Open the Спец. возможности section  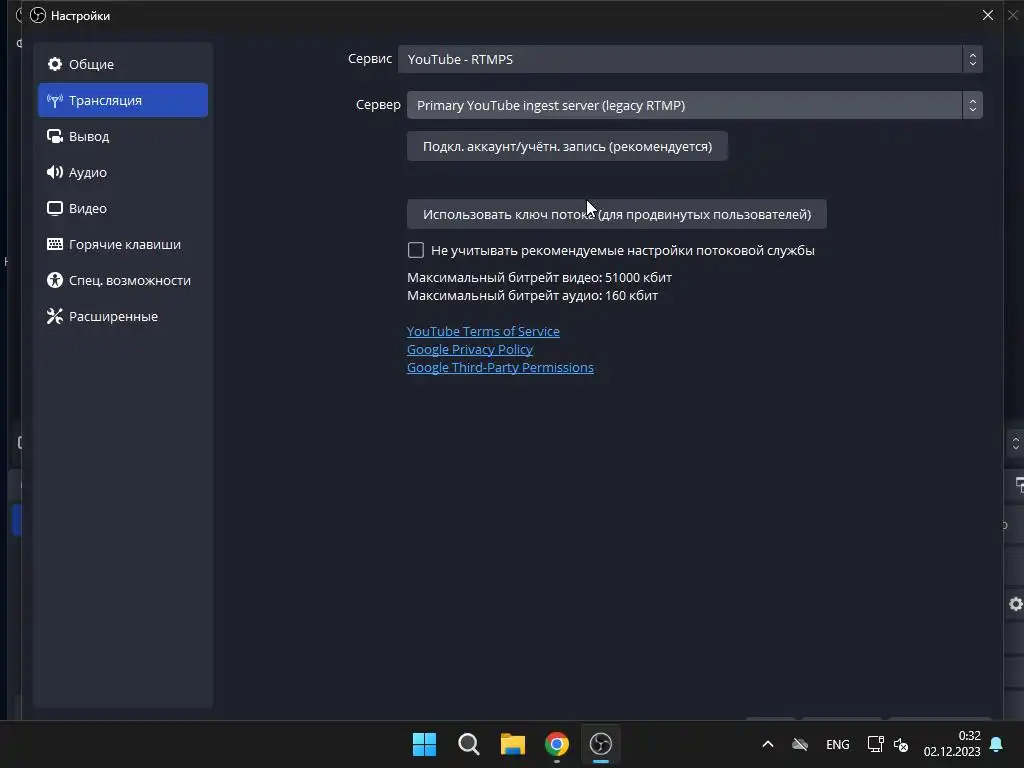click(x=123, y=280)
